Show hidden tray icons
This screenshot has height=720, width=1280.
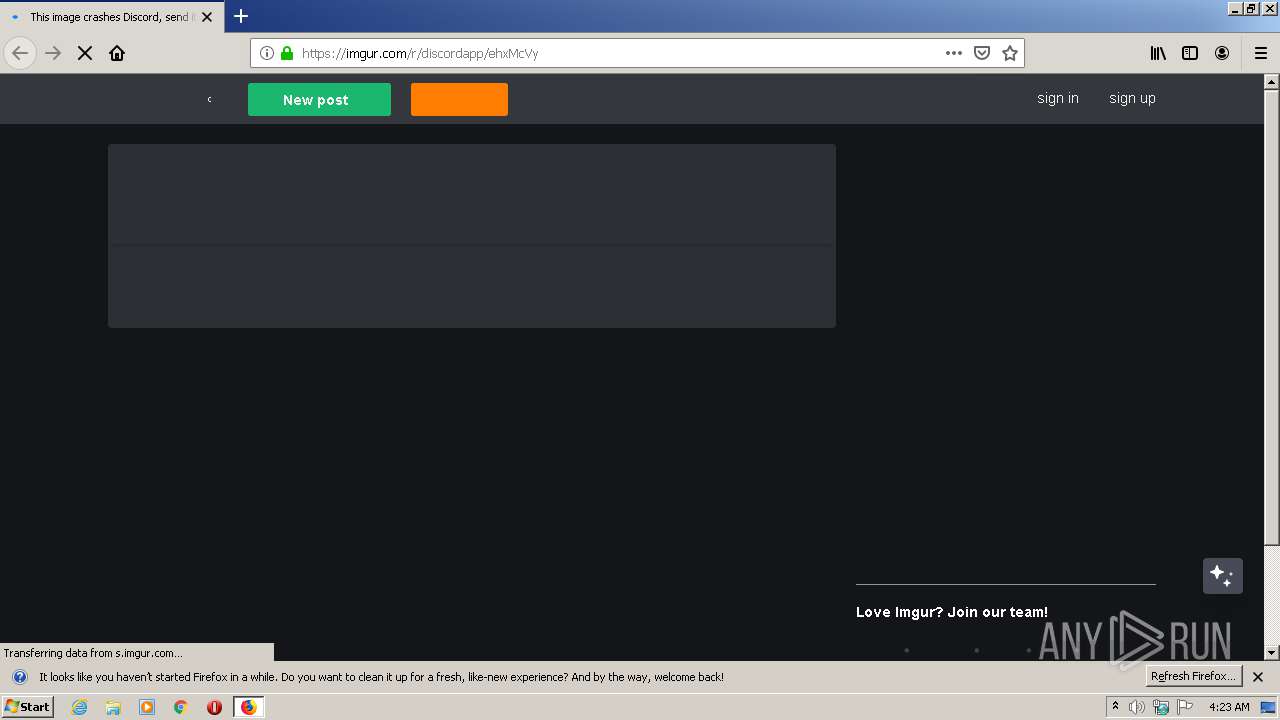[1115, 707]
